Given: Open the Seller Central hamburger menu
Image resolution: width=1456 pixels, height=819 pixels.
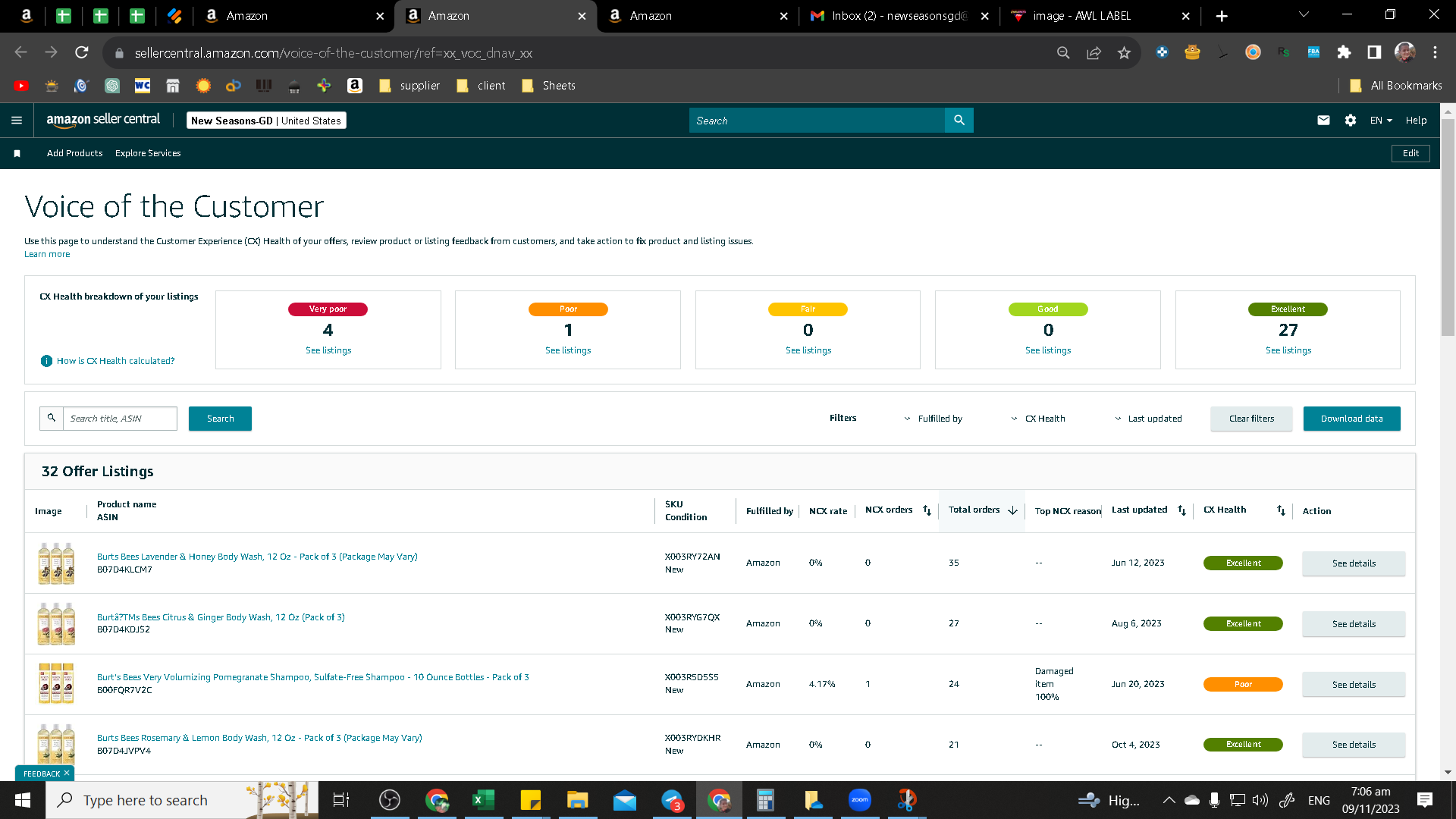Looking at the screenshot, I should [17, 121].
